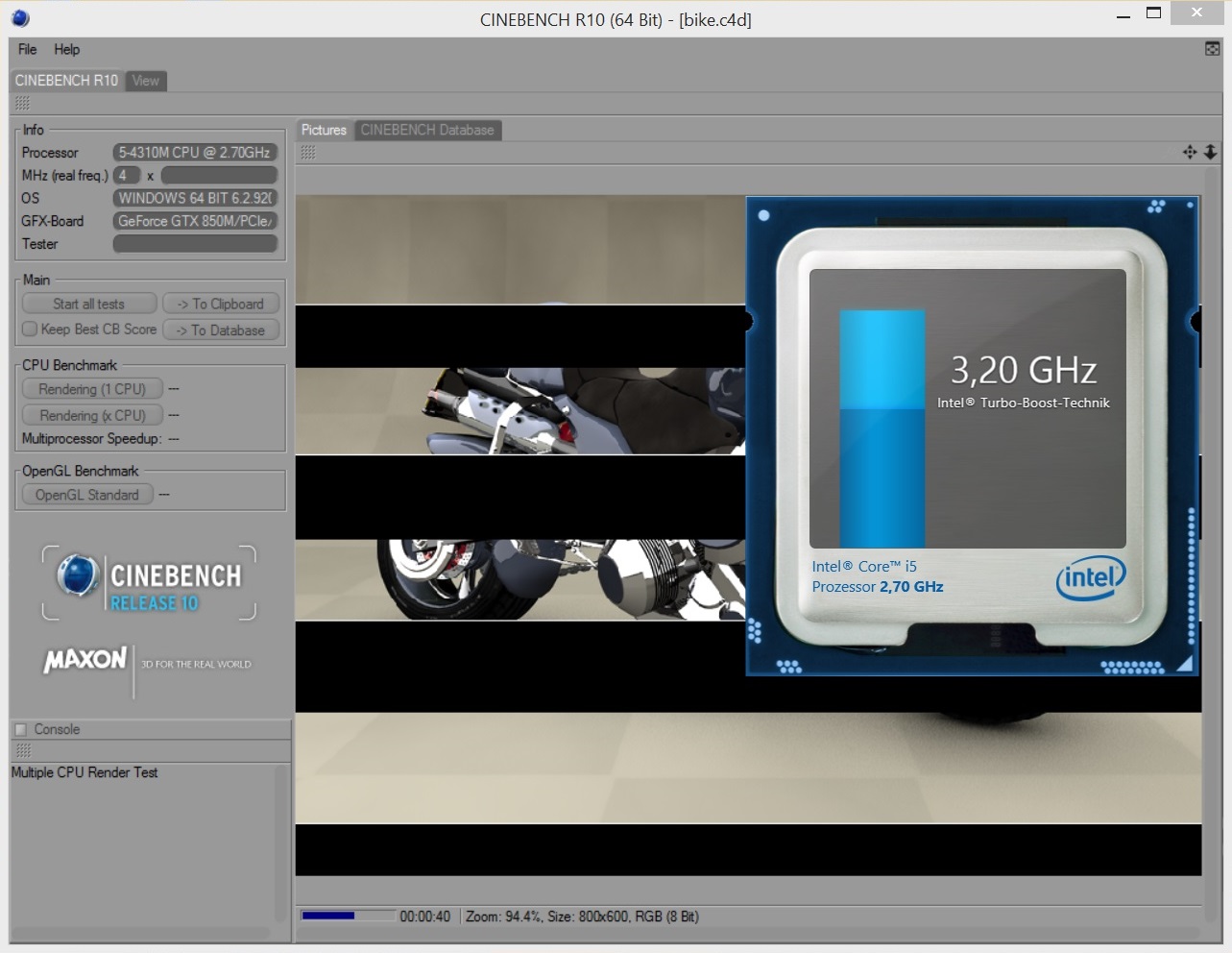Screen dimensions: 1232x953
Task: Click the Multiple CPU Render Test text
Action: click(x=85, y=772)
